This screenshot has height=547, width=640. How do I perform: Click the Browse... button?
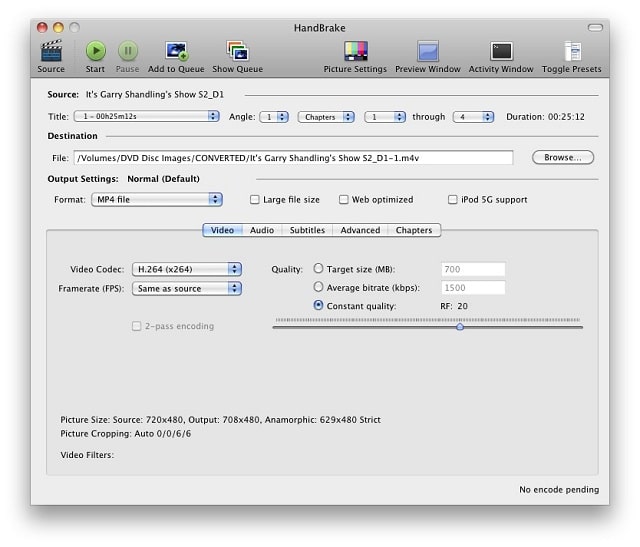coord(563,158)
